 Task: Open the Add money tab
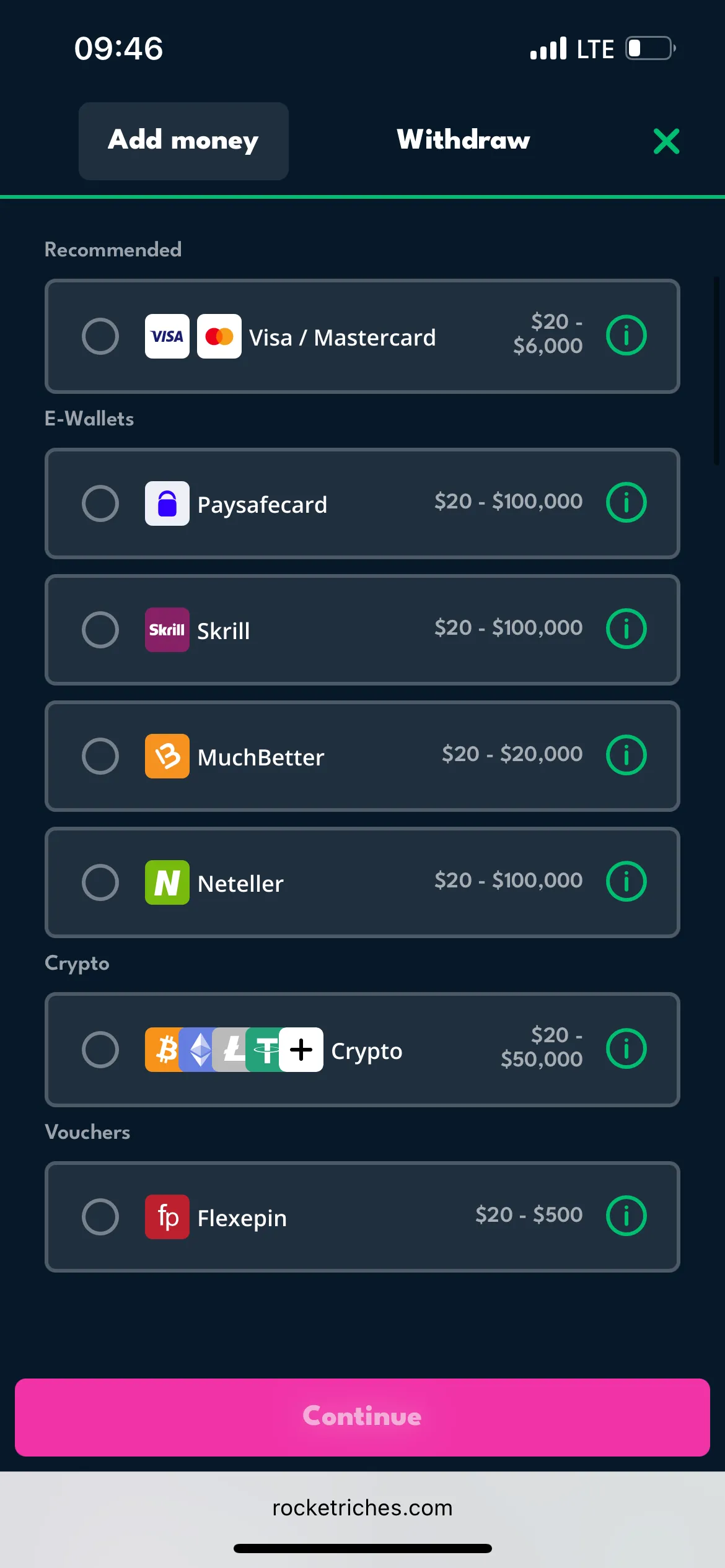[183, 141]
